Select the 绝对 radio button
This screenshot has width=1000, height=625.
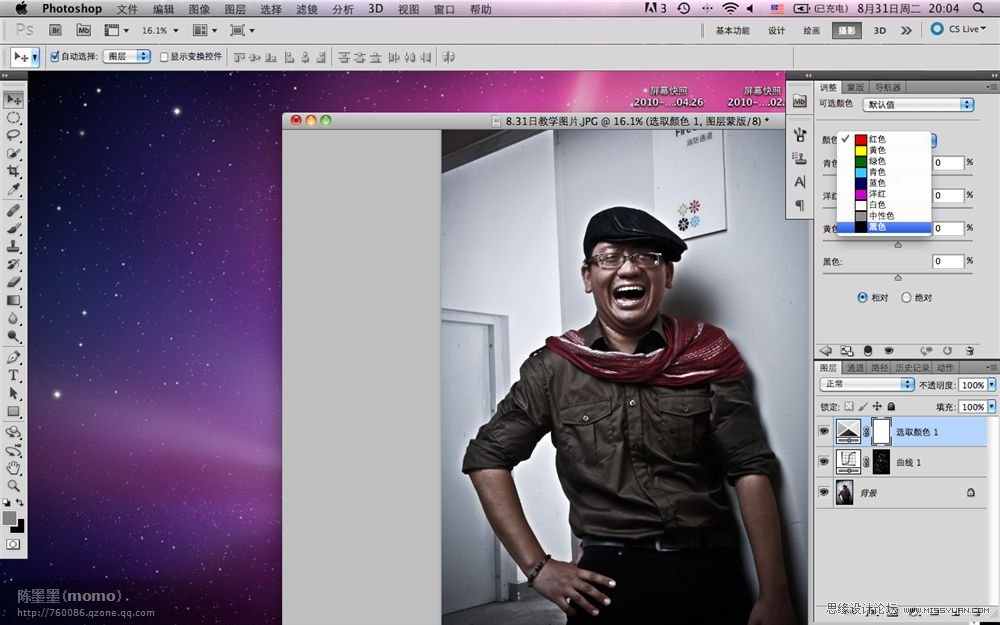pyautogui.click(x=906, y=297)
